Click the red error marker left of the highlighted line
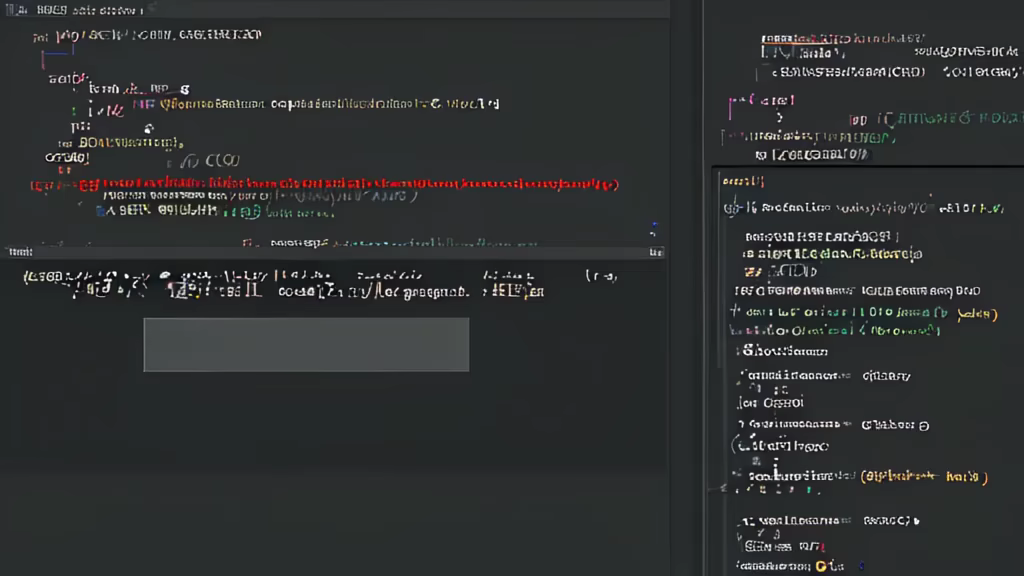Viewport: 1024px width, 576px height. (x=34, y=185)
